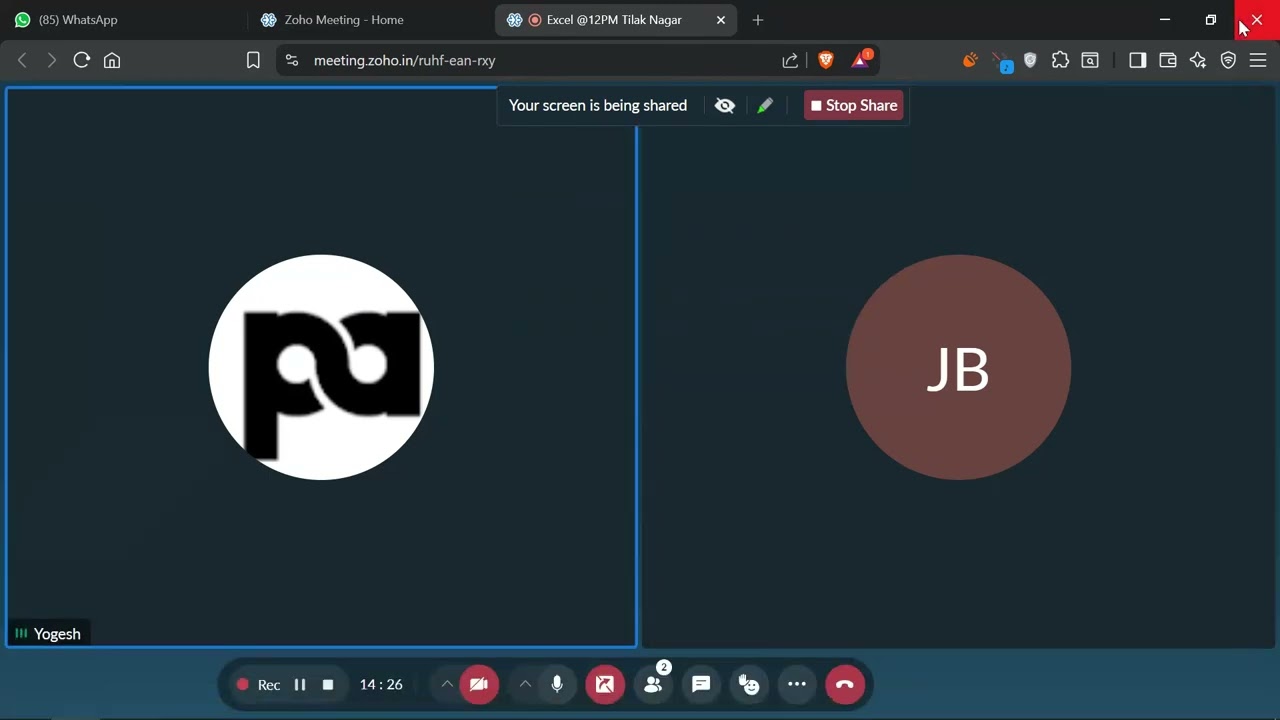This screenshot has height=720, width=1280.
Task: Mute the microphone
Action: (x=557, y=685)
